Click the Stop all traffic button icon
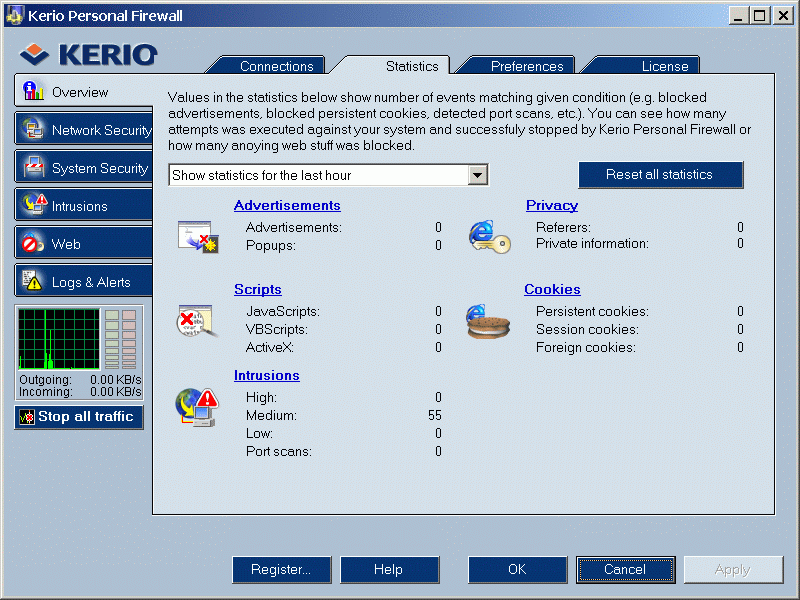This screenshot has width=800, height=600. coord(27,417)
